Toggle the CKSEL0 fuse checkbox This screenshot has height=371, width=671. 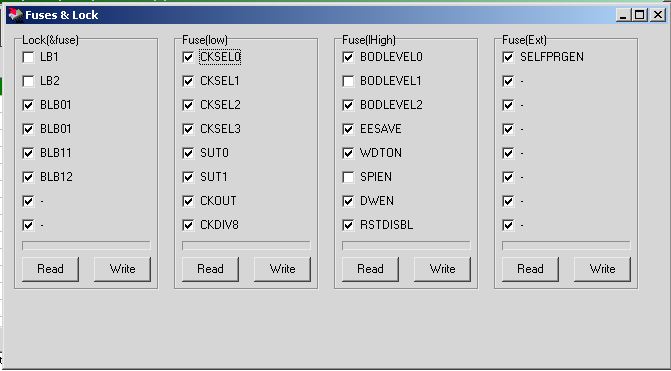[188, 57]
